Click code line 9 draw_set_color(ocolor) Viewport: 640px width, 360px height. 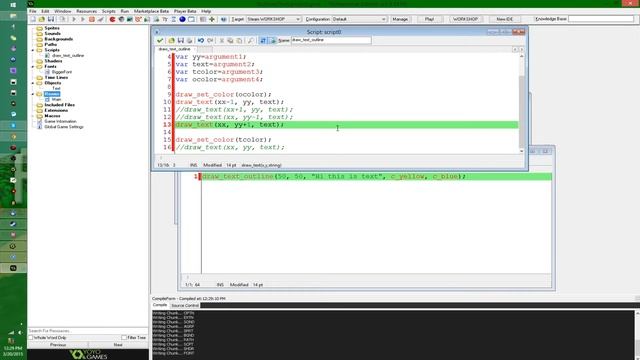tap(223, 95)
